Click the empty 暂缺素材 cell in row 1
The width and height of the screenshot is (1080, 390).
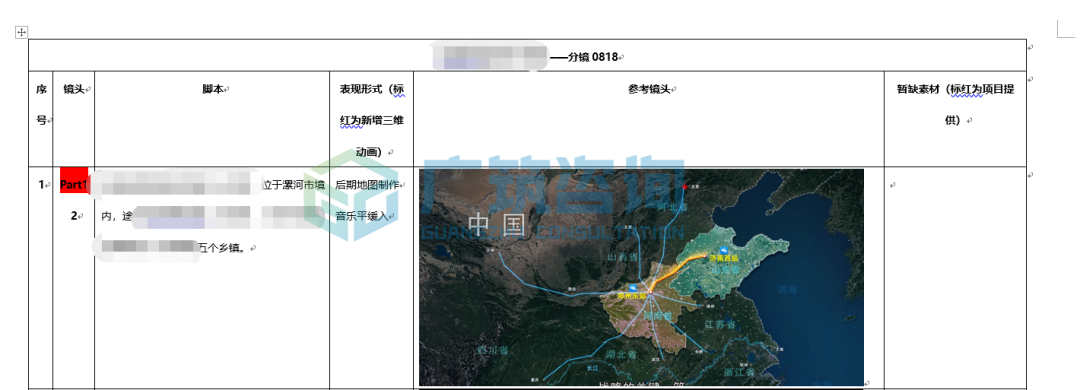(x=955, y=276)
